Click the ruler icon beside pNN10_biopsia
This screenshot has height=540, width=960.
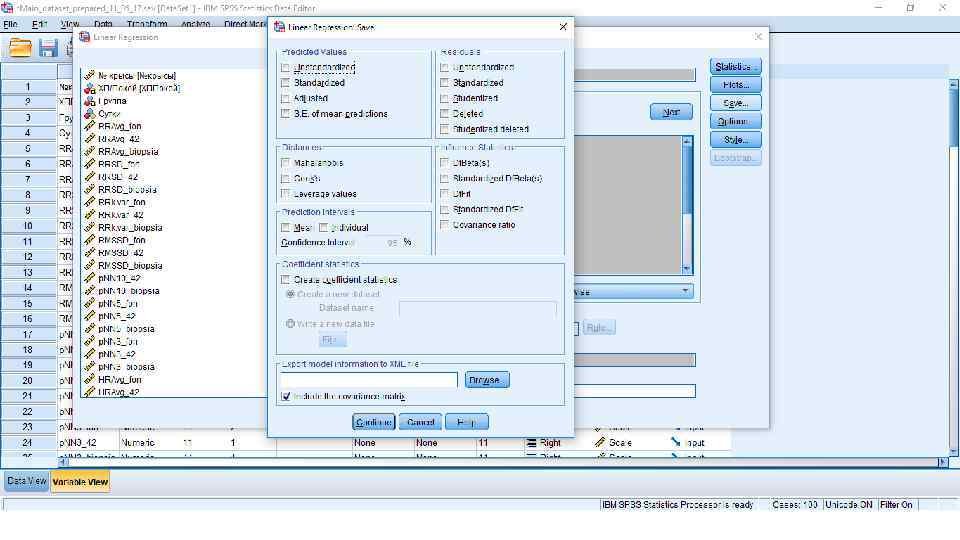[x=90, y=291]
